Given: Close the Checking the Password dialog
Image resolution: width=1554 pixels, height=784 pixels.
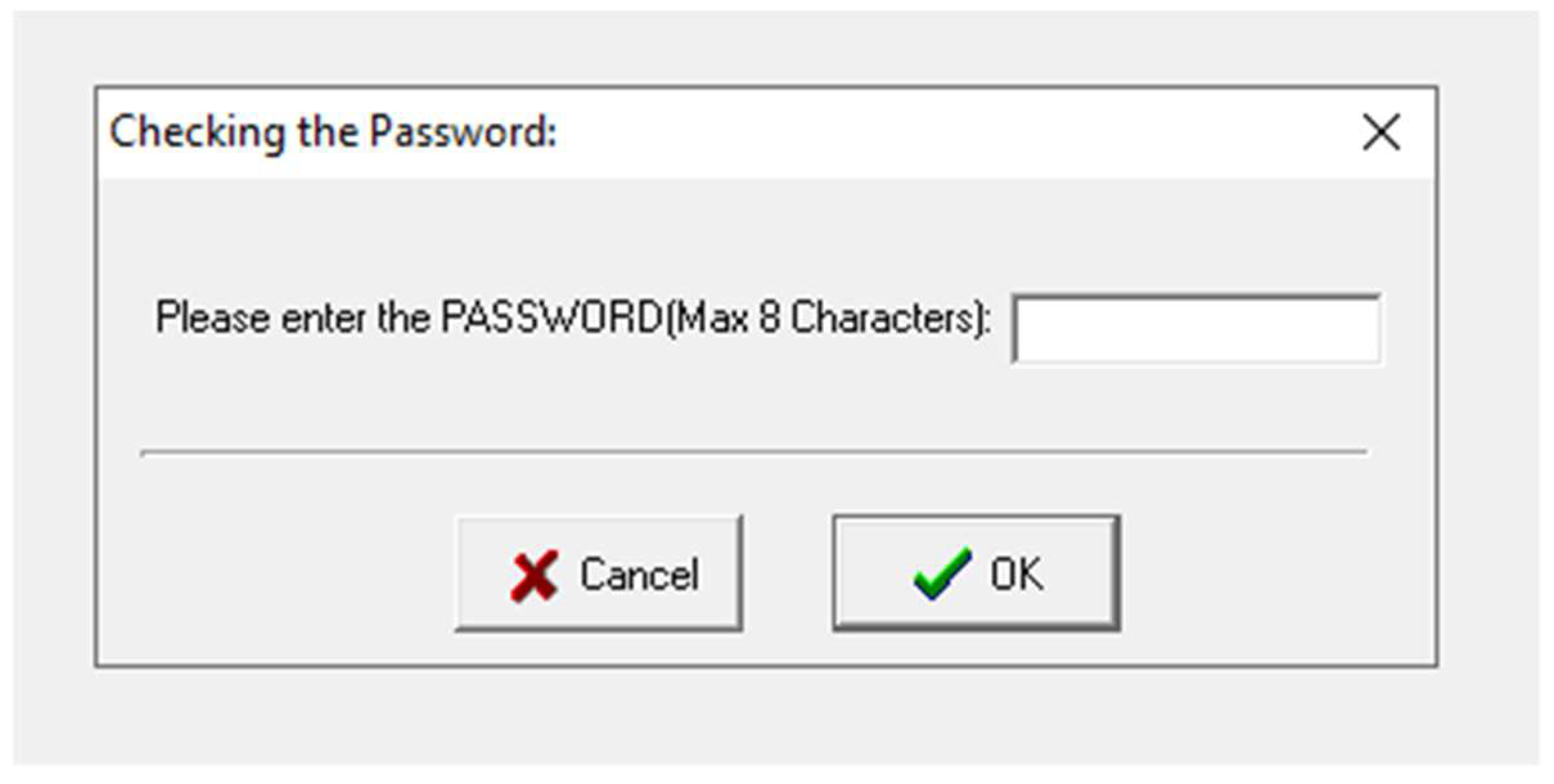Looking at the screenshot, I should point(1380,132).
